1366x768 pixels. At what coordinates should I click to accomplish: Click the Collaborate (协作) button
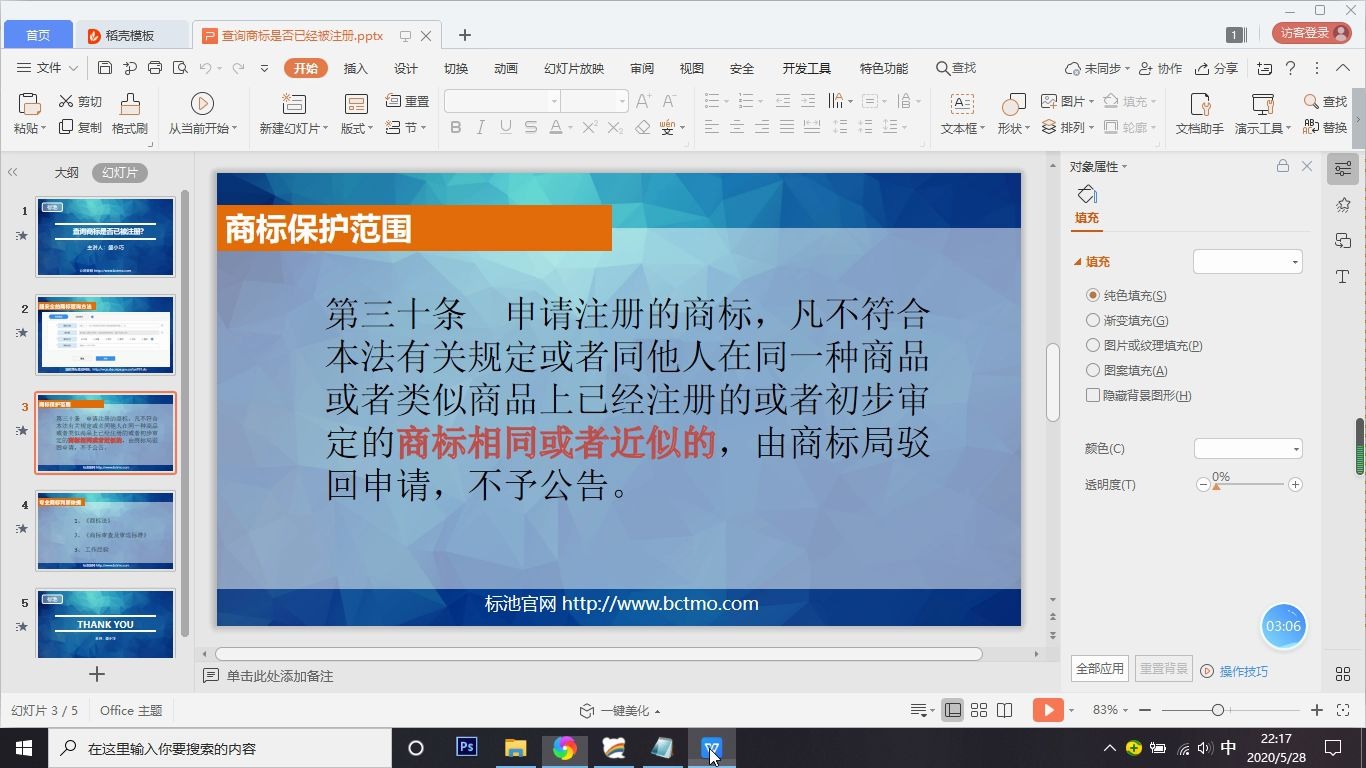tap(1162, 68)
